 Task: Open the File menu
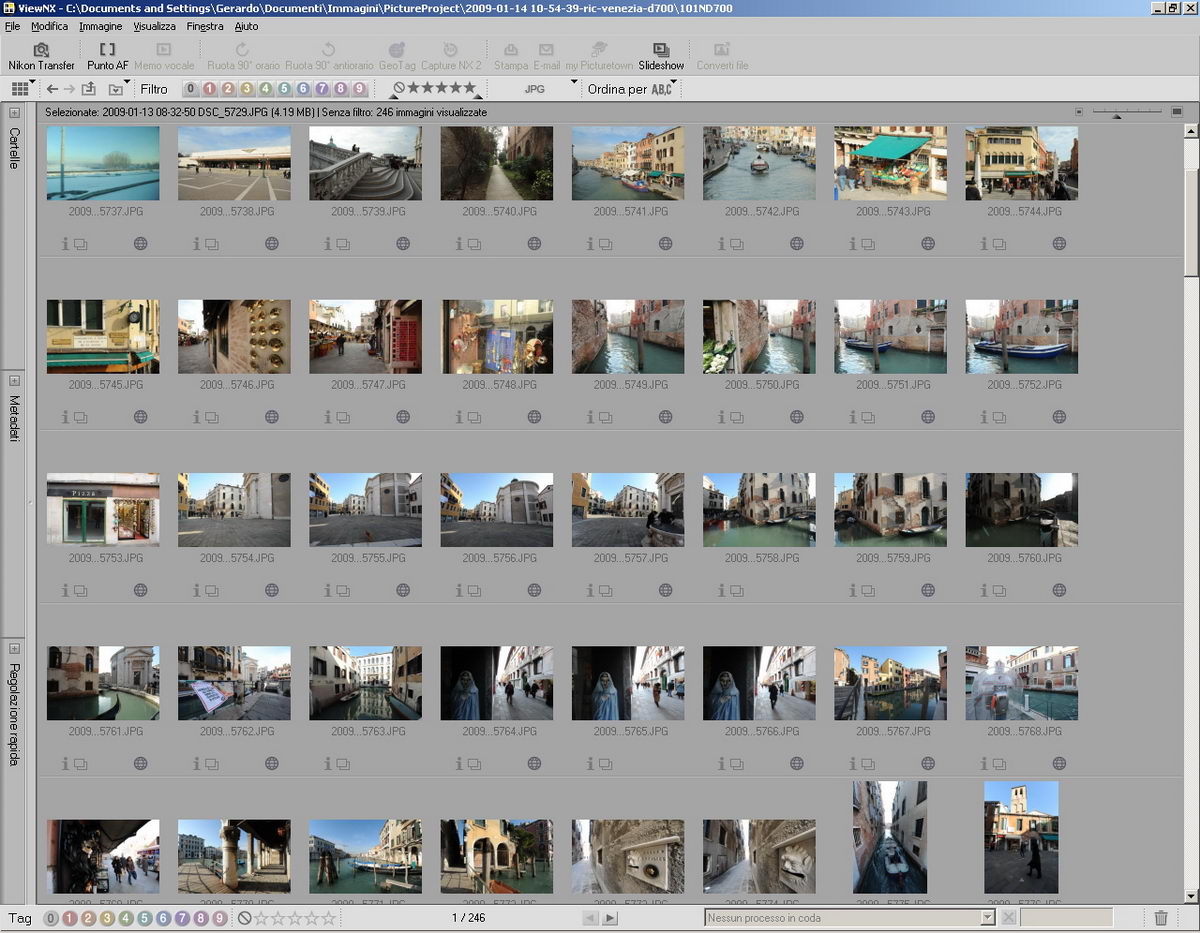12,26
